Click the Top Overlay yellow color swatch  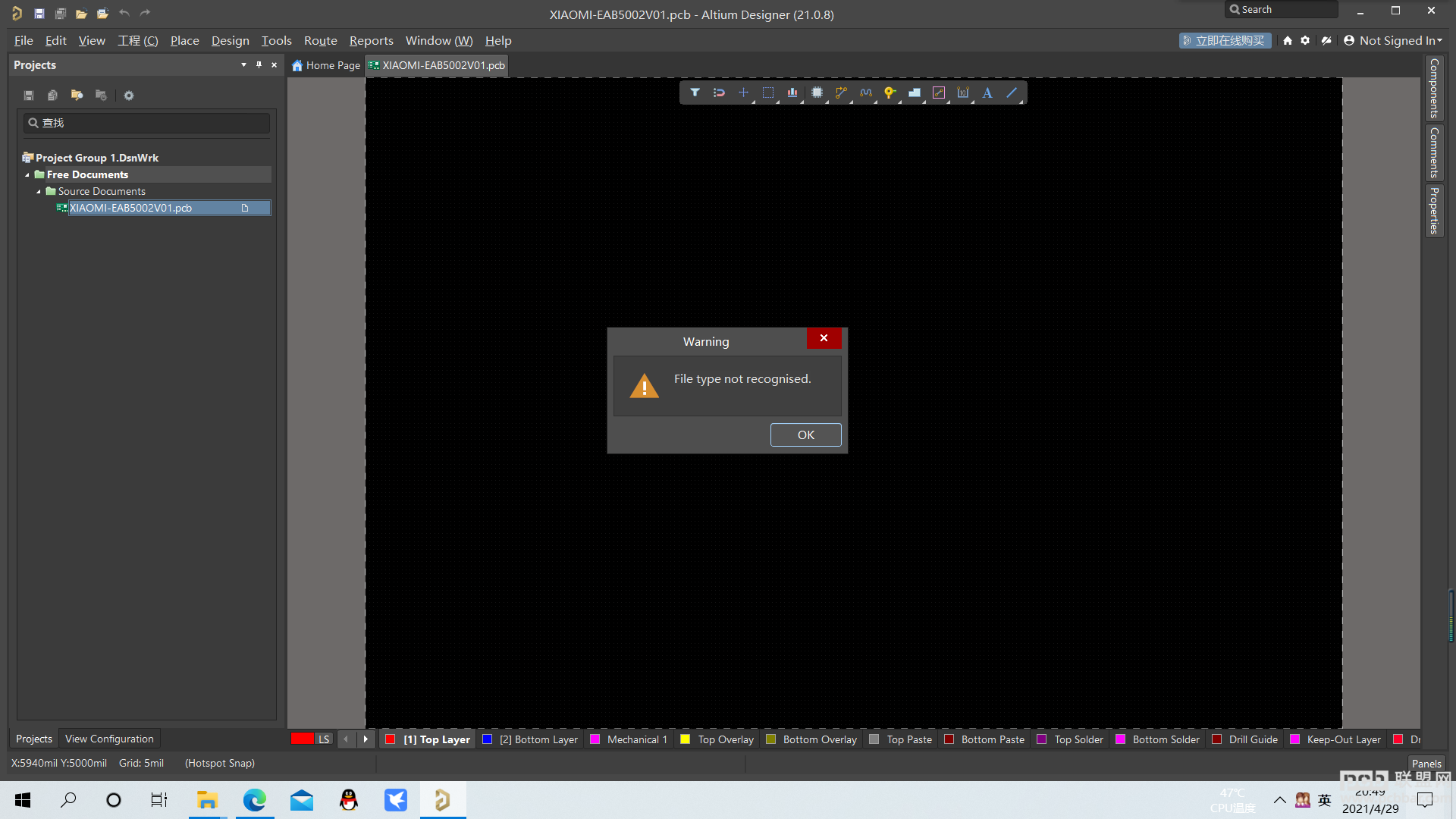pyautogui.click(x=686, y=739)
